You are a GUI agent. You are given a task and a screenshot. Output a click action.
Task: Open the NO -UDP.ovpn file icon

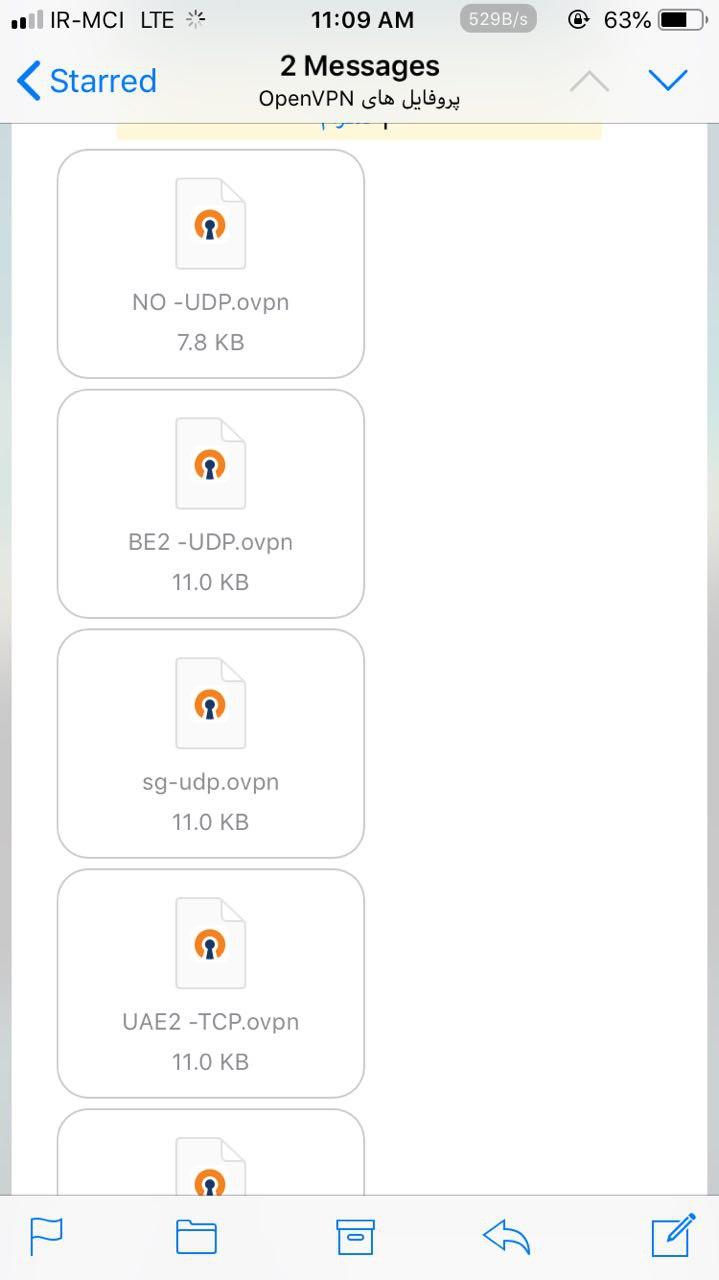click(210, 224)
